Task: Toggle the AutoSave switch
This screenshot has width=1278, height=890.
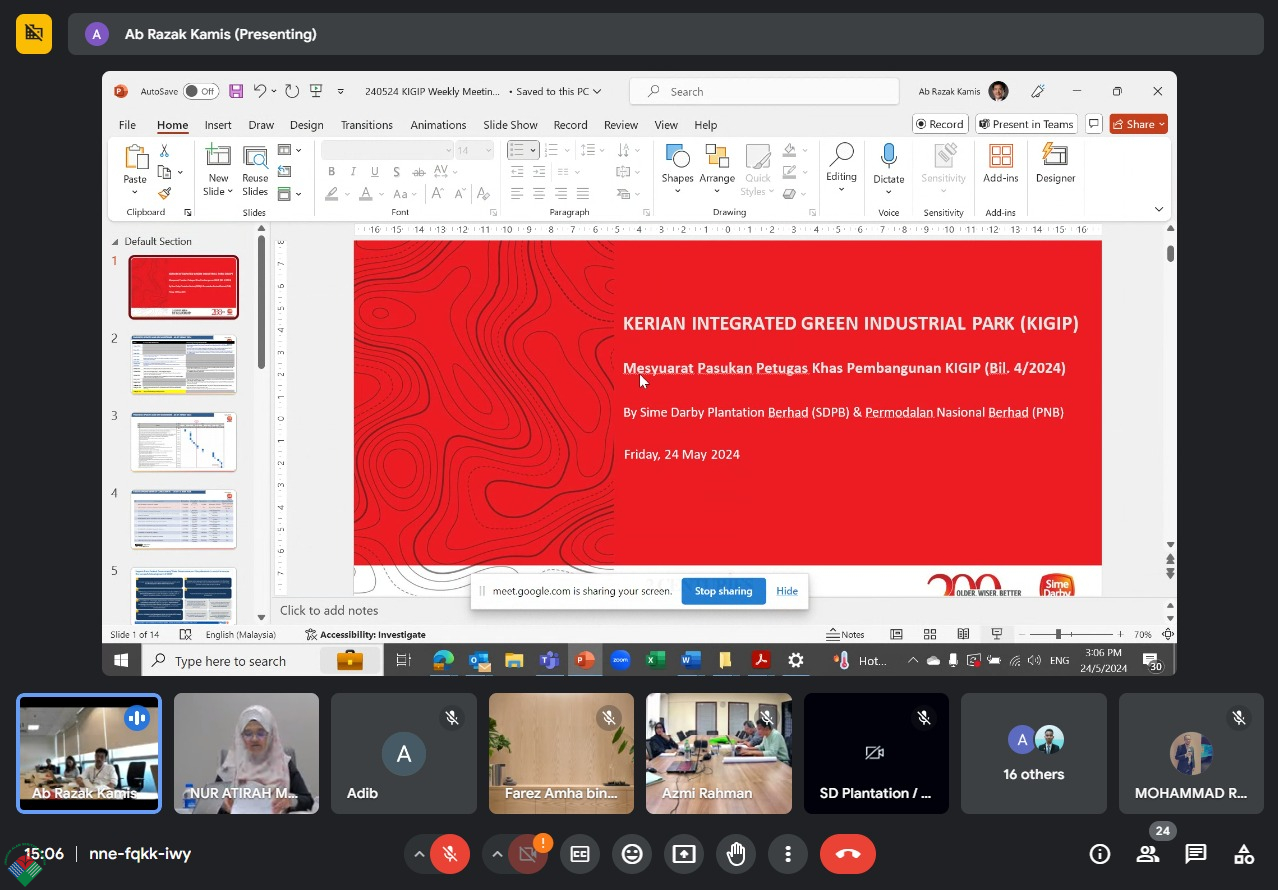Action: coord(201,91)
